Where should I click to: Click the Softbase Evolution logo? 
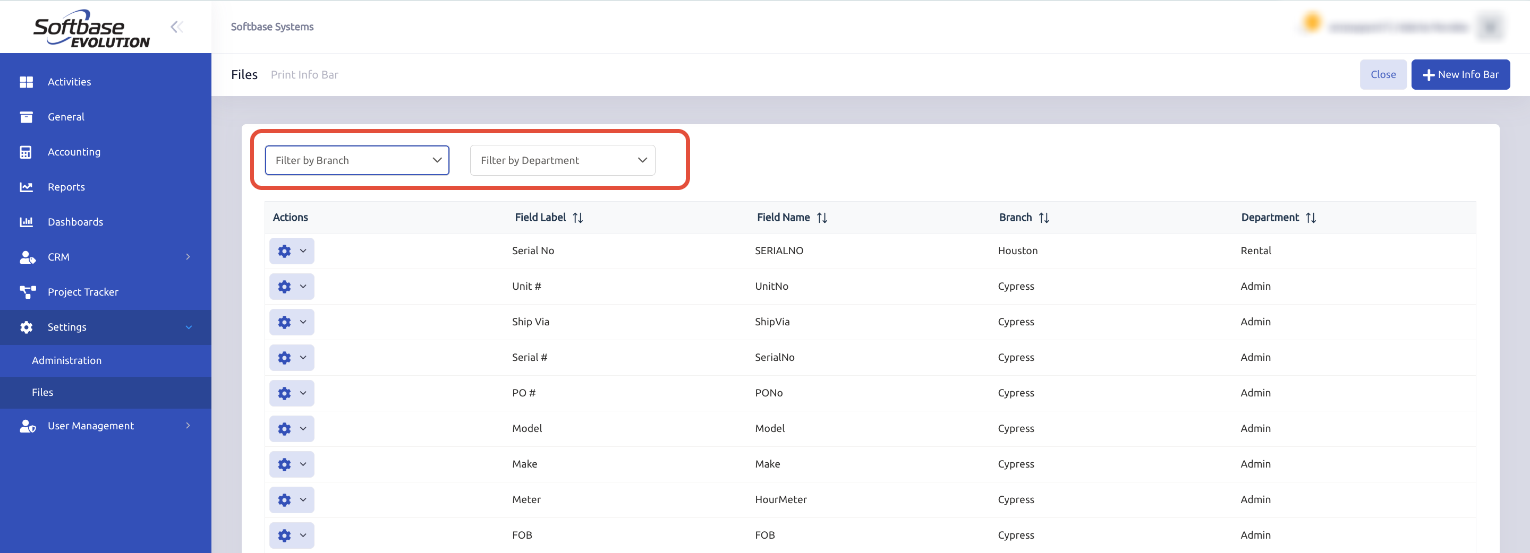(91, 31)
